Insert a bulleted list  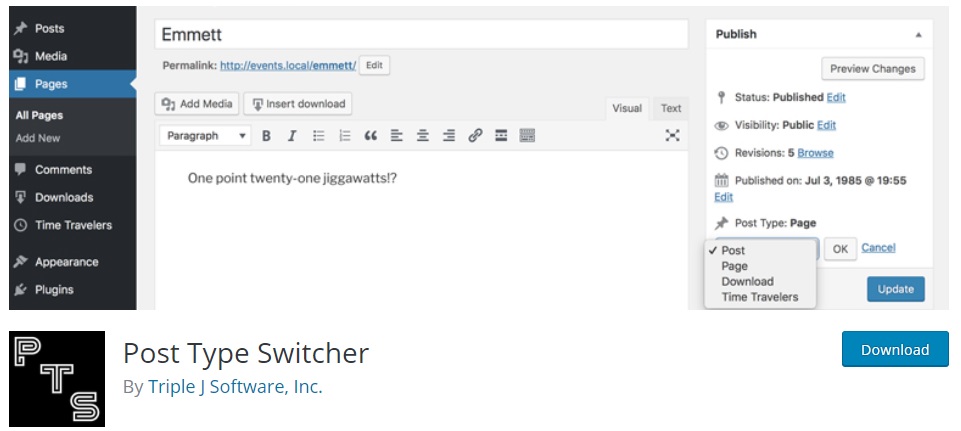[x=319, y=135]
